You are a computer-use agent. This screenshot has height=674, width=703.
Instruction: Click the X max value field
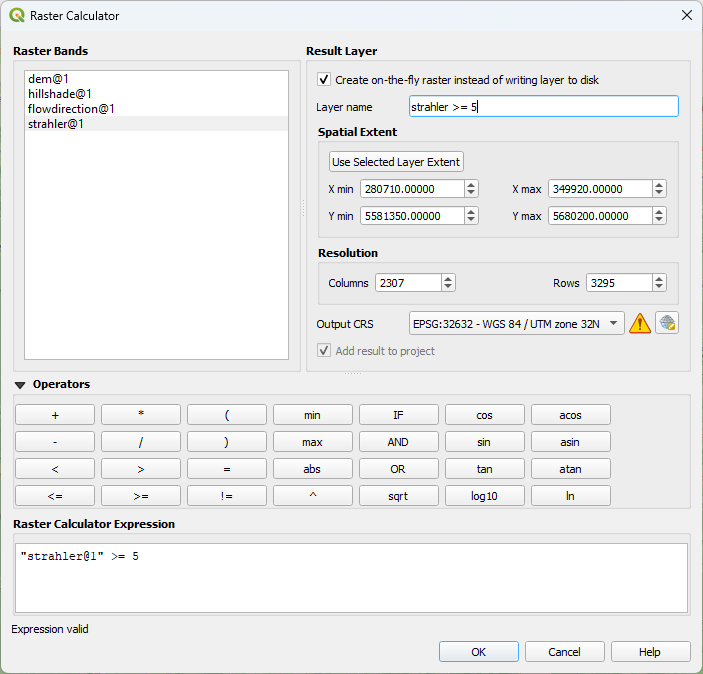coord(600,189)
